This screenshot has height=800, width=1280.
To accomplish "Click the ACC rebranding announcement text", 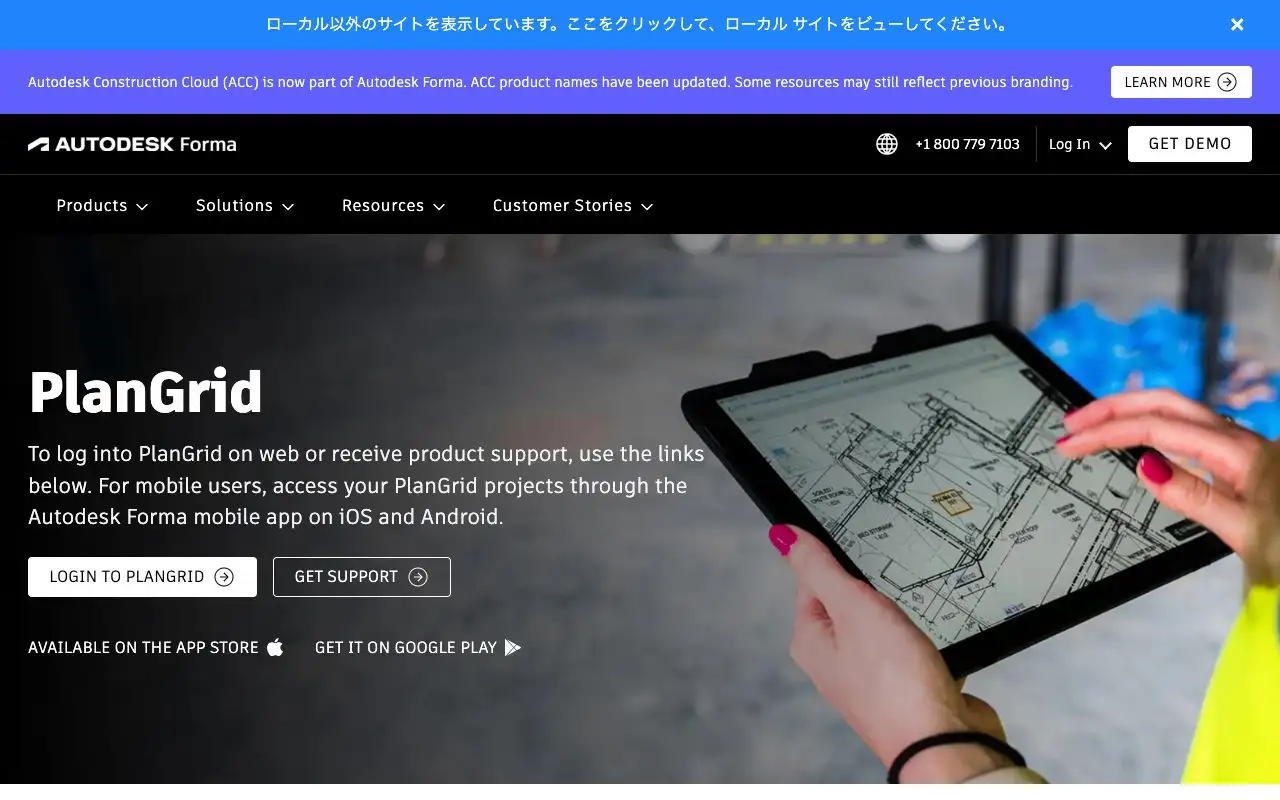I will (550, 82).
